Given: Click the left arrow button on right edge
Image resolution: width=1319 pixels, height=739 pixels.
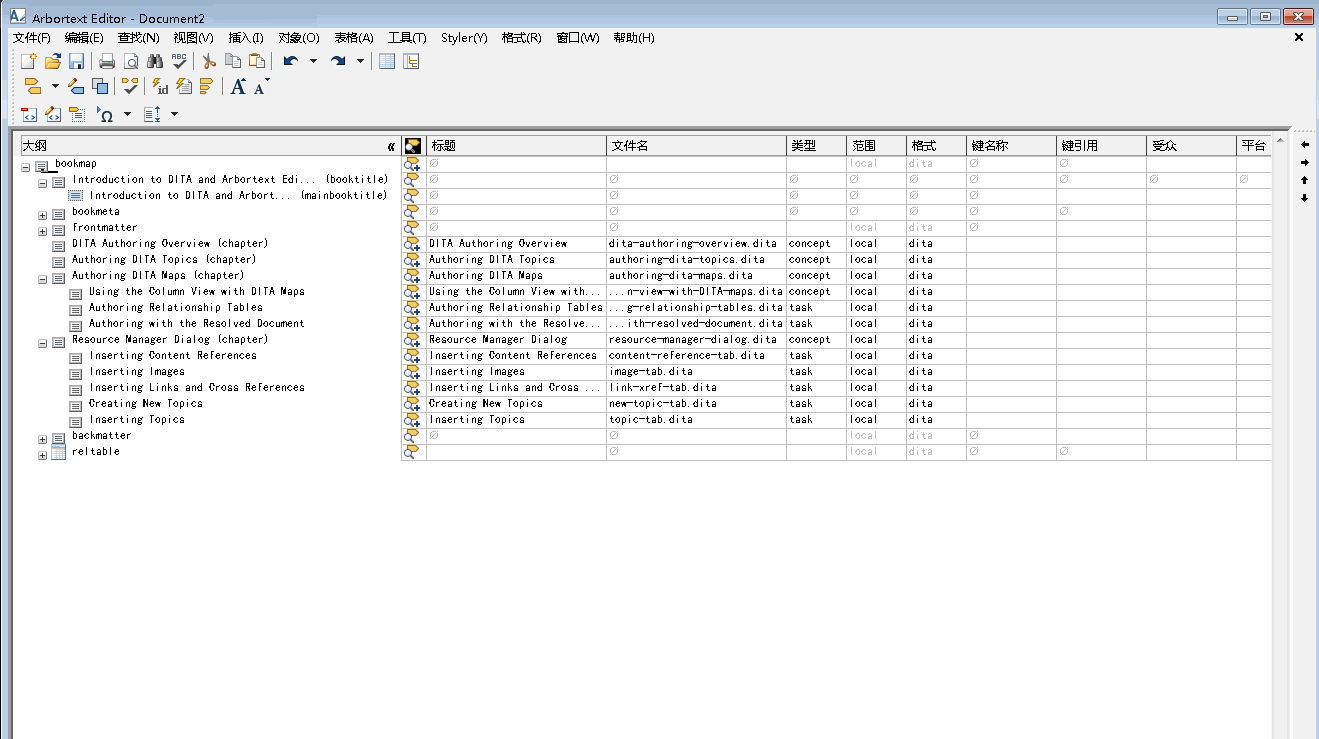Looking at the screenshot, I should pos(1305,144).
